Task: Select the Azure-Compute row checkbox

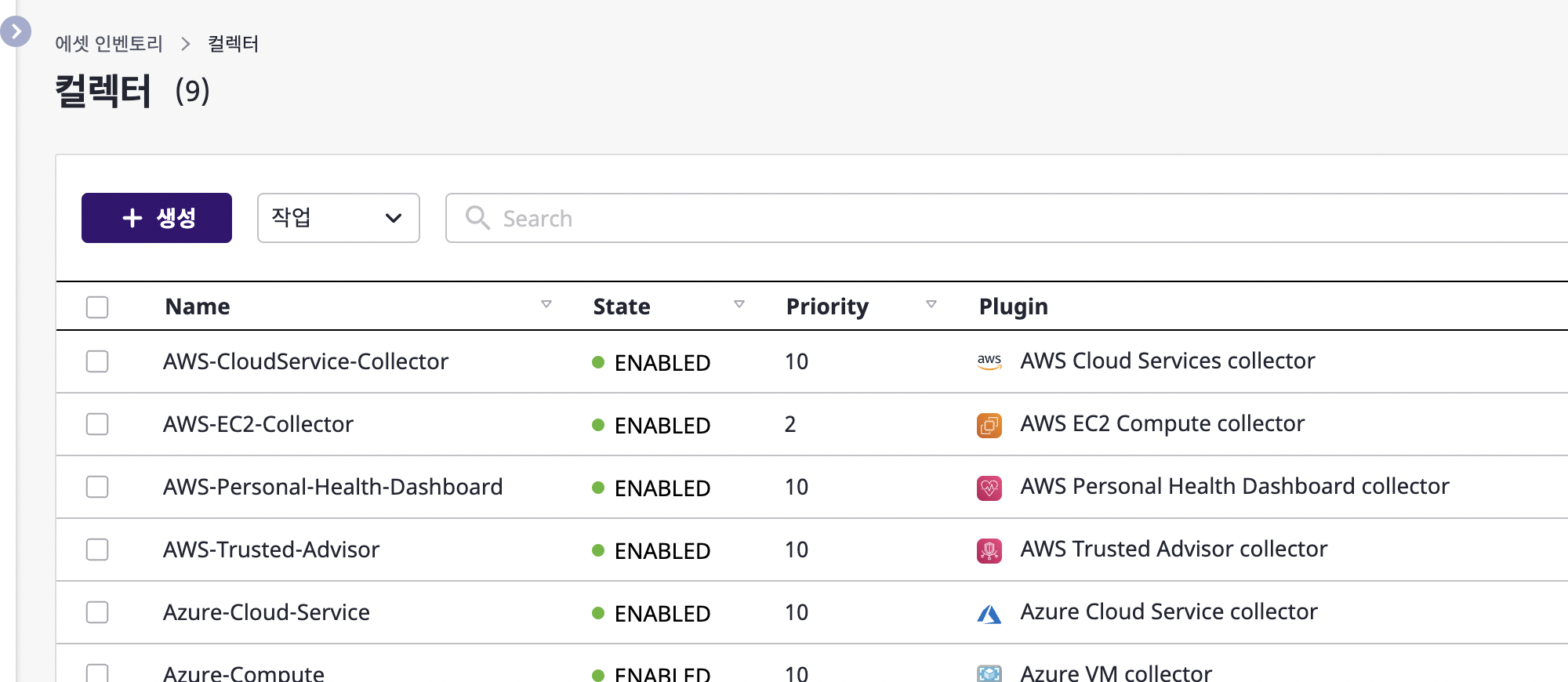Action: [97, 673]
